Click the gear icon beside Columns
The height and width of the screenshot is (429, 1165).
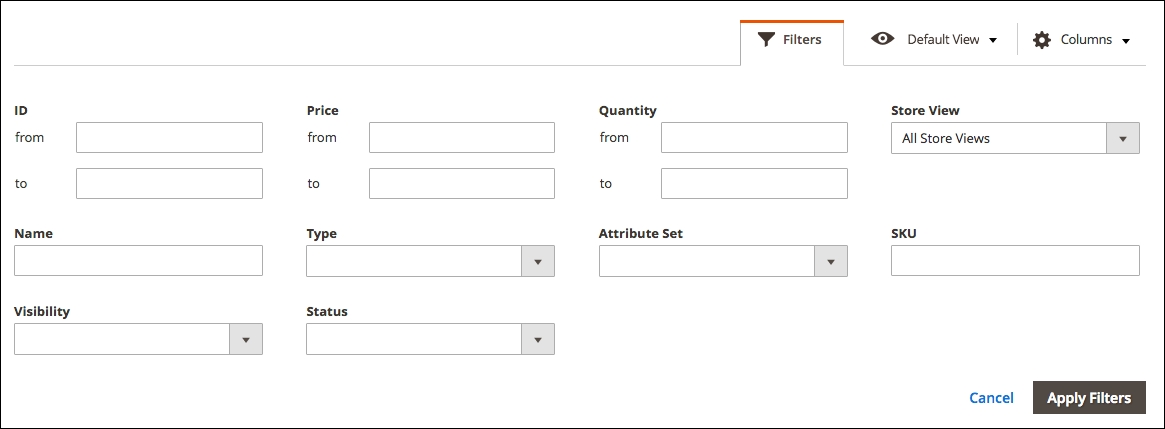pos(1042,40)
